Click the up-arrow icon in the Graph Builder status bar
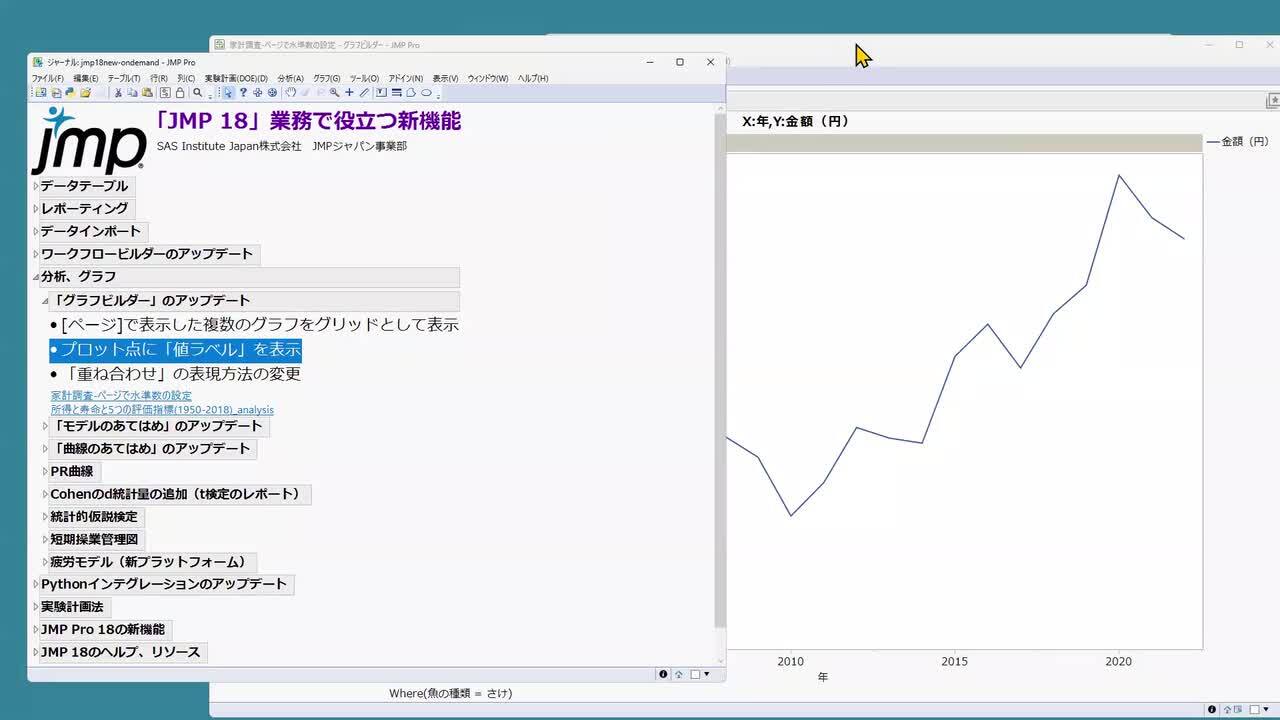The image size is (1280, 720). [x=1228, y=709]
